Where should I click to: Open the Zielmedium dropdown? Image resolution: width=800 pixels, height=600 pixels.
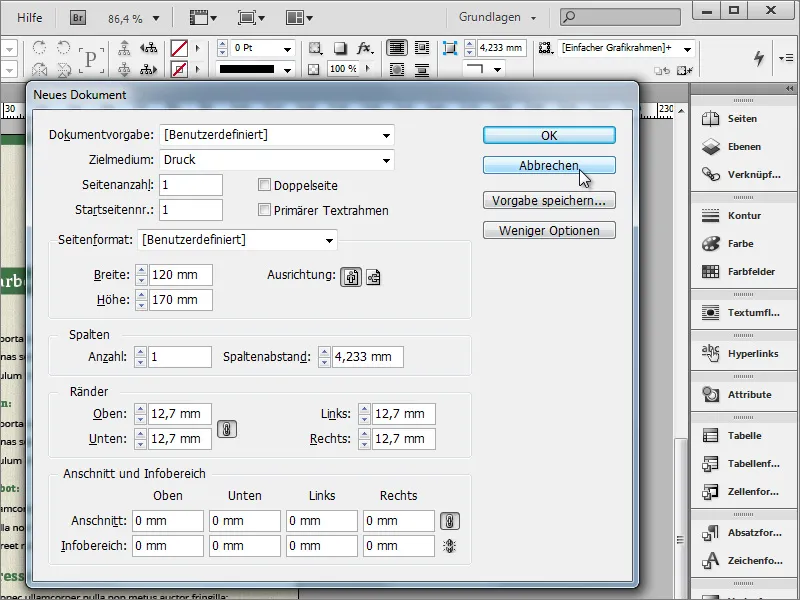coord(277,160)
